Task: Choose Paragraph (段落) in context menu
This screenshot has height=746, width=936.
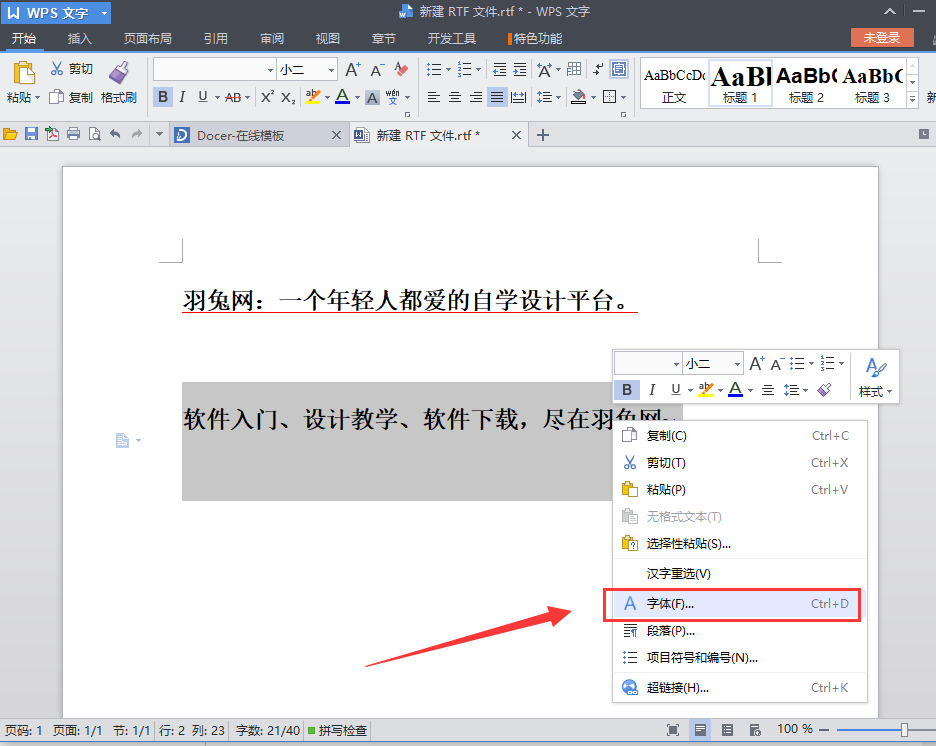Action: coord(740,631)
